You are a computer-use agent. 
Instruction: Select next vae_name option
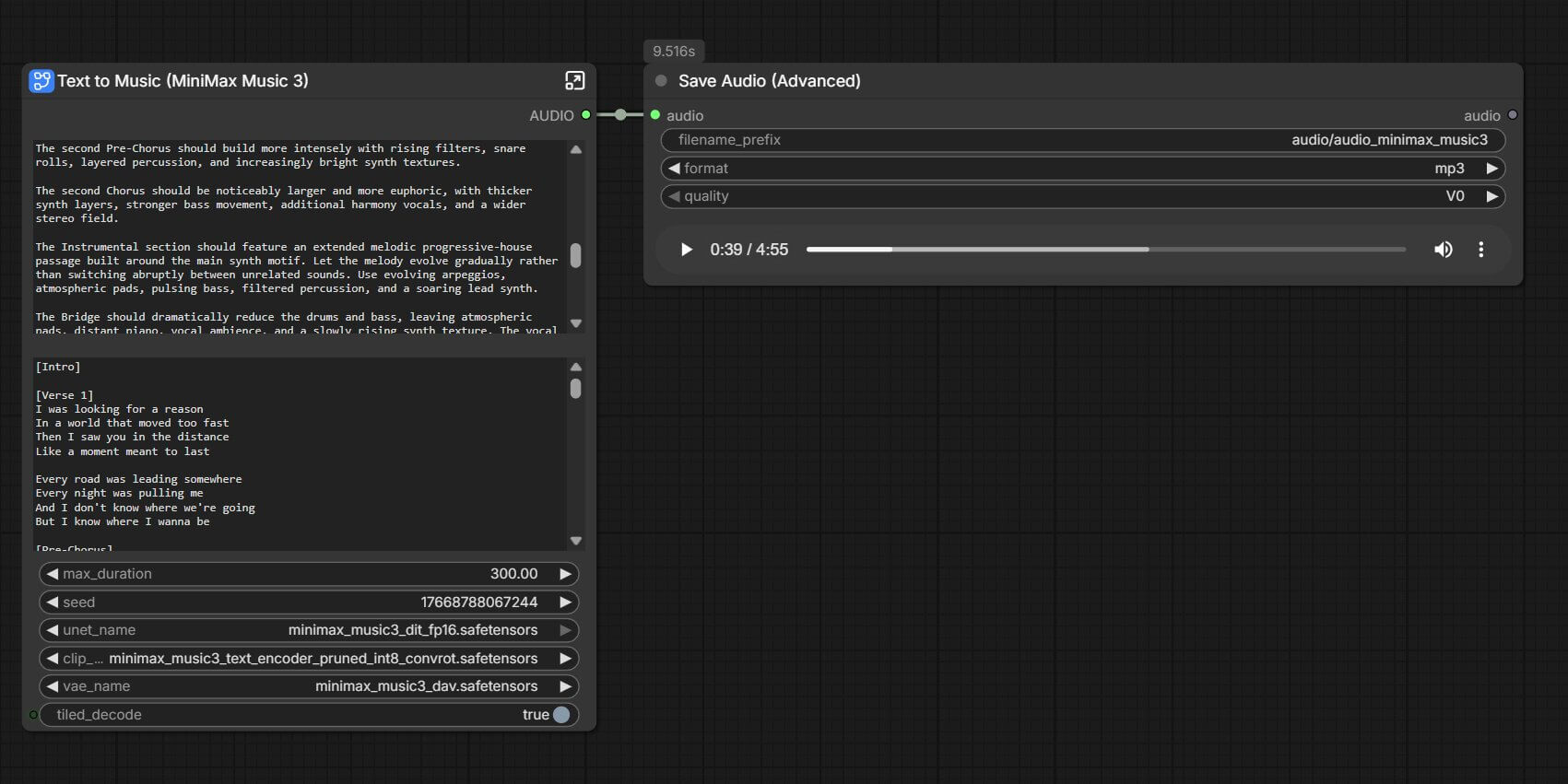[x=565, y=686]
